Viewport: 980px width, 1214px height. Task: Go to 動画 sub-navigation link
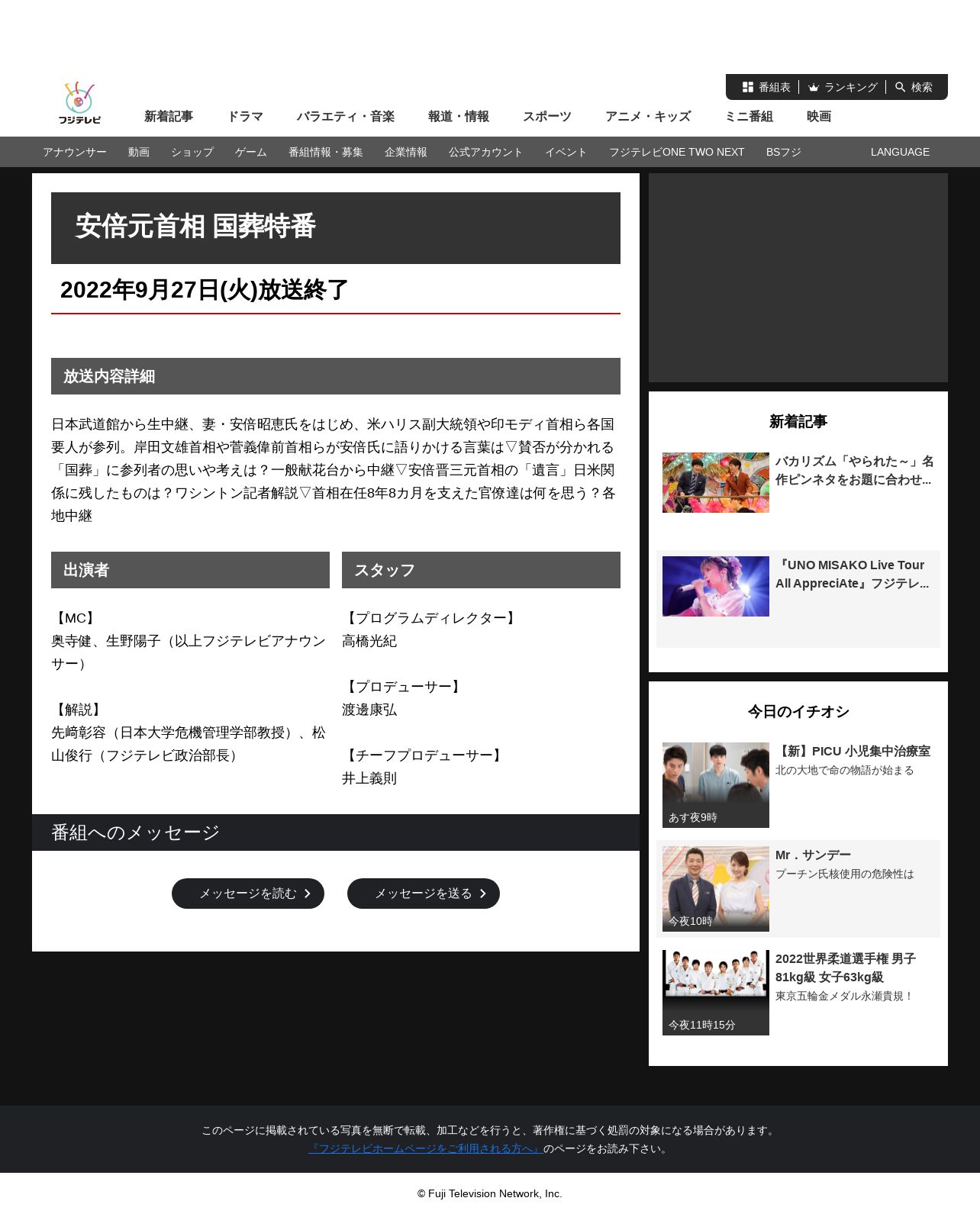[x=139, y=152]
